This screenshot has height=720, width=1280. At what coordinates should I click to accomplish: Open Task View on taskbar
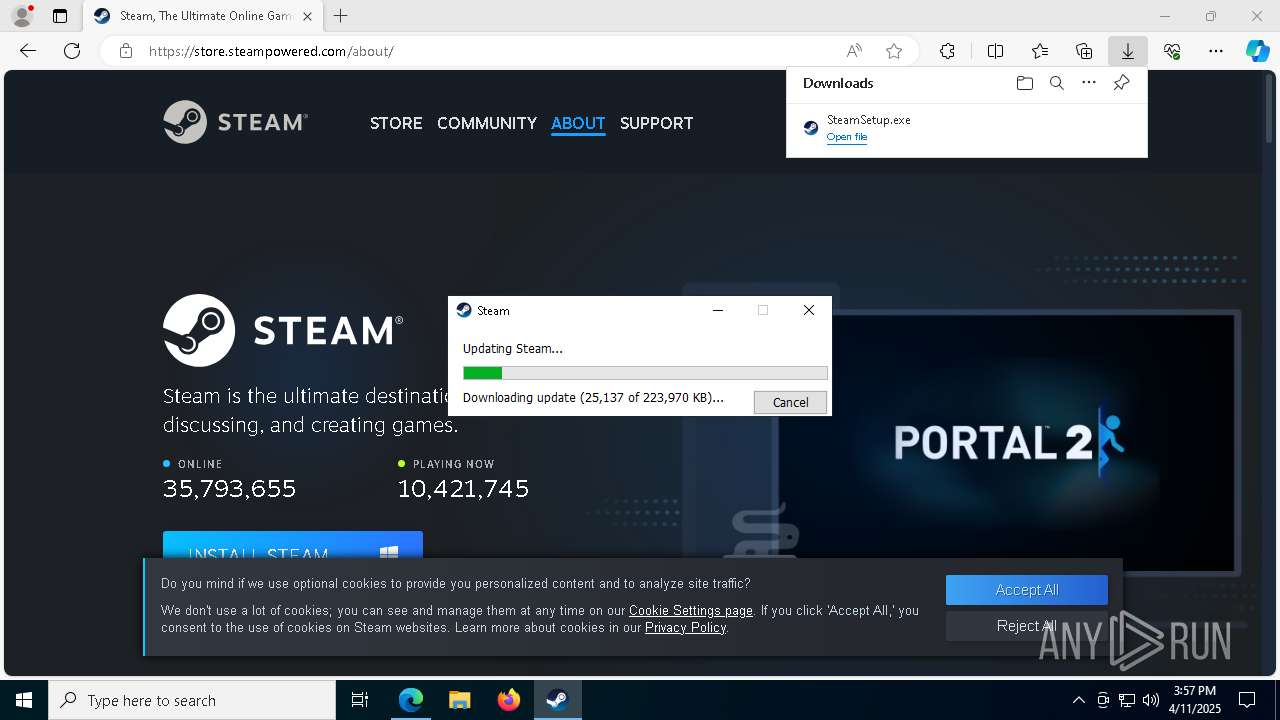pos(360,700)
